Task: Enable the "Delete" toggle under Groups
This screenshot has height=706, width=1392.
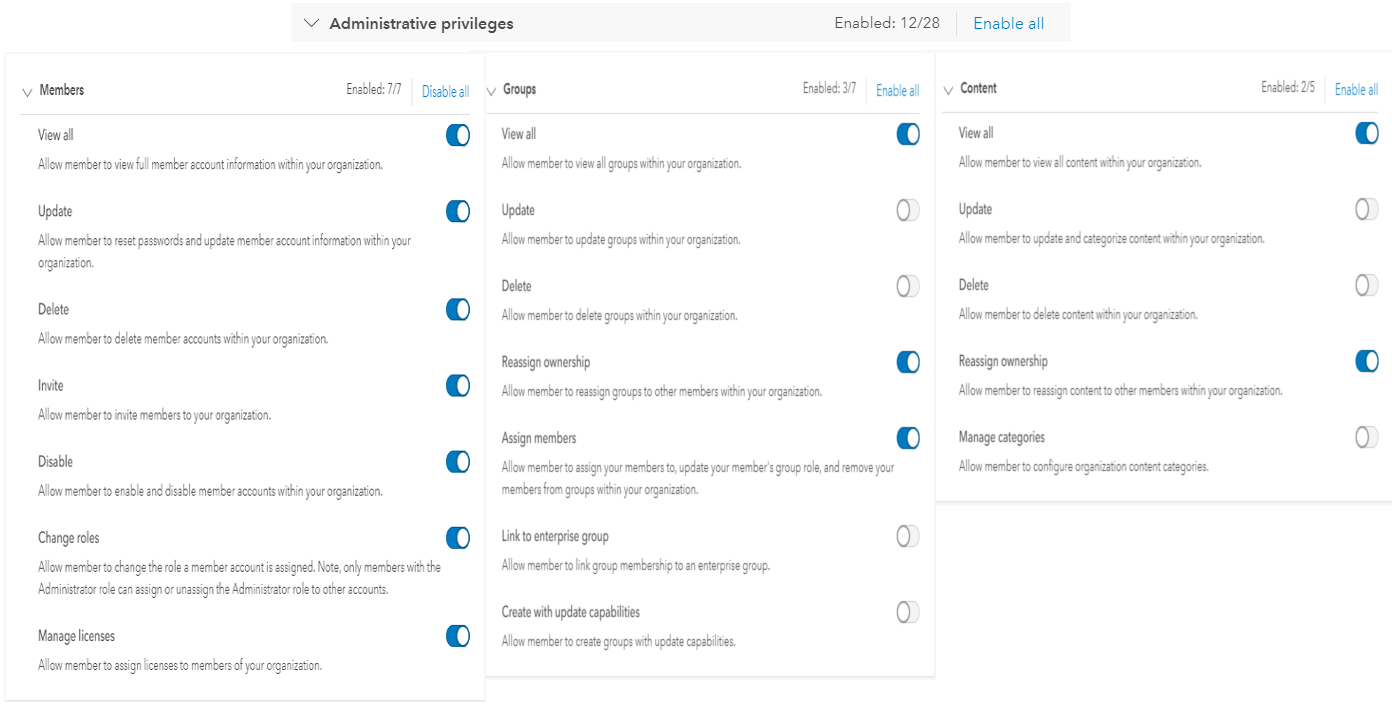Action: pyautogui.click(x=907, y=286)
